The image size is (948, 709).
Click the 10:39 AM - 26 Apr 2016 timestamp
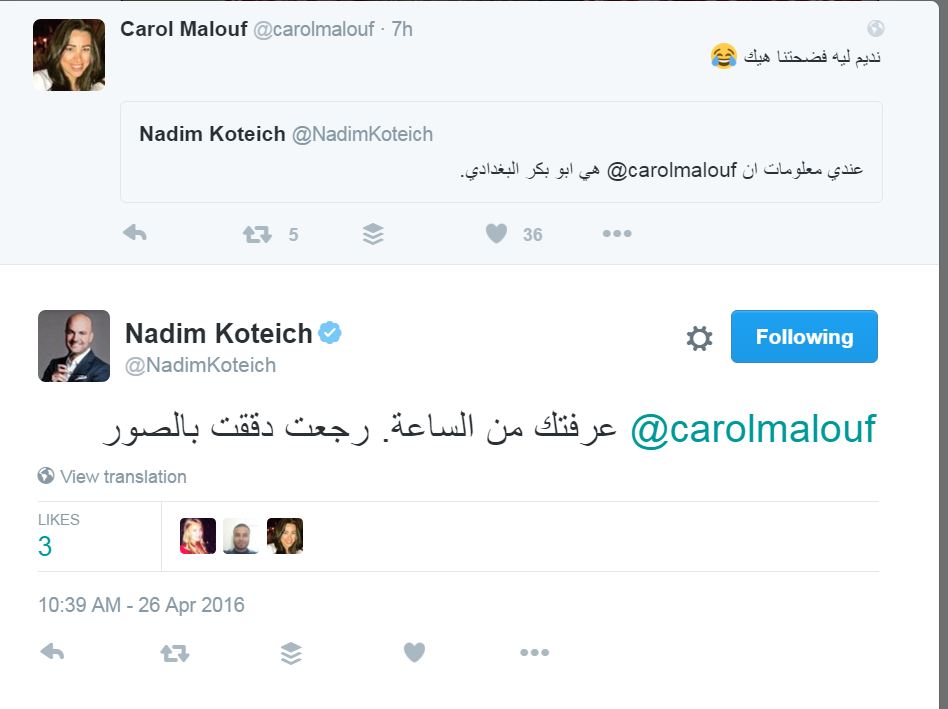(141, 605)
